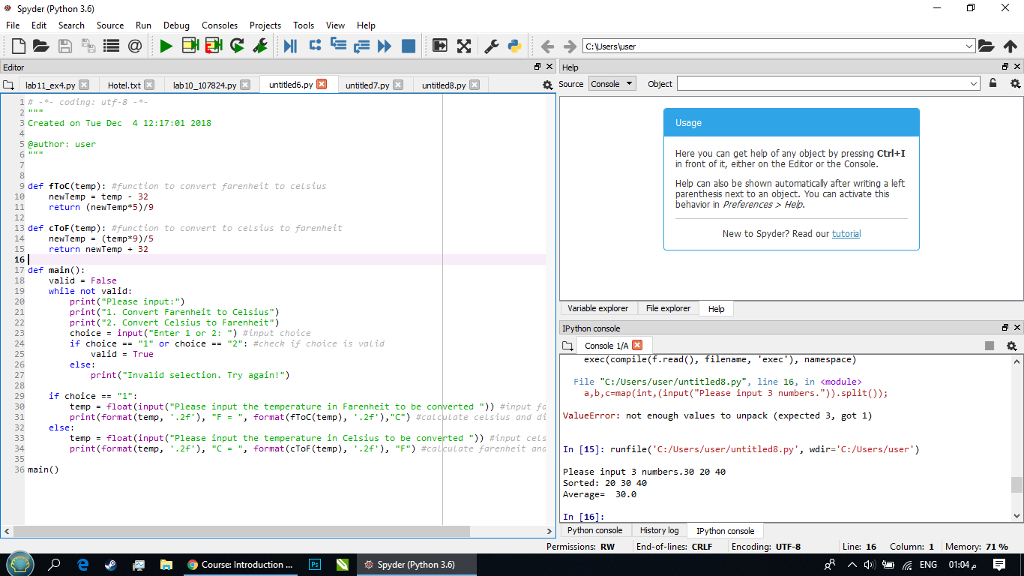Run cell and advance
The height and width of the screenshot is (576, 1024).
214,46
